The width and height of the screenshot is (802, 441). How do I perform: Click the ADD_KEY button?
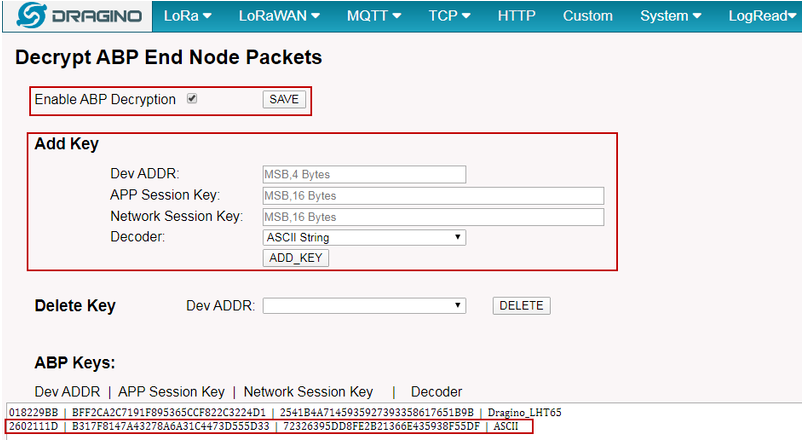[x=296, y=258]
